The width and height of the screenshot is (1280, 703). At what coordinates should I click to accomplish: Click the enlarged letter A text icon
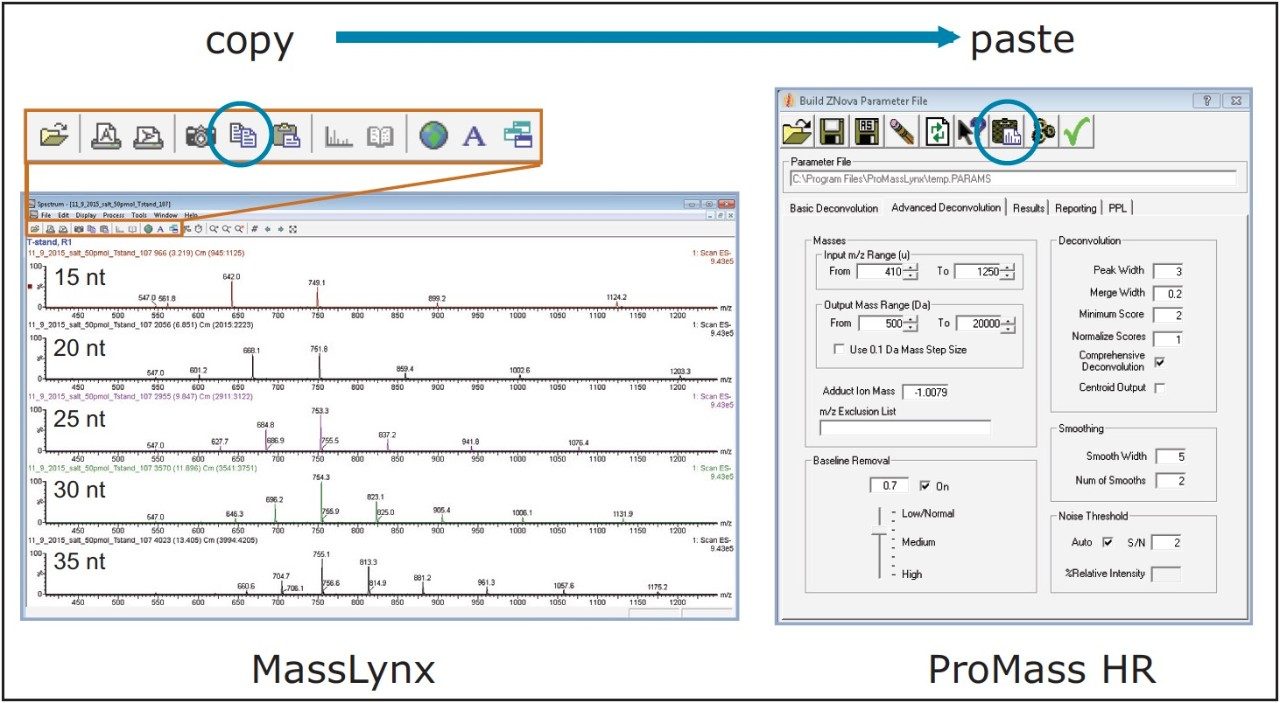[474, 136]
